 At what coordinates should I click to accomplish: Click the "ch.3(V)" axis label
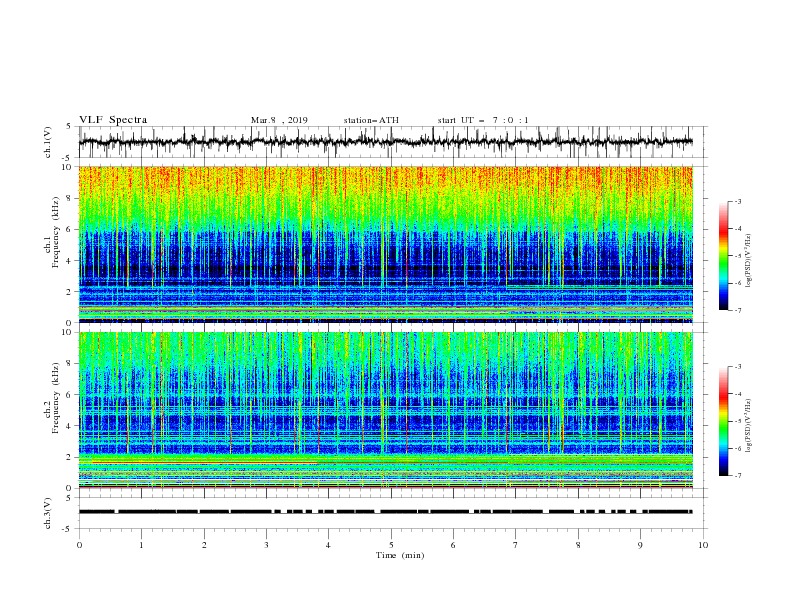(x=48, y=513)
